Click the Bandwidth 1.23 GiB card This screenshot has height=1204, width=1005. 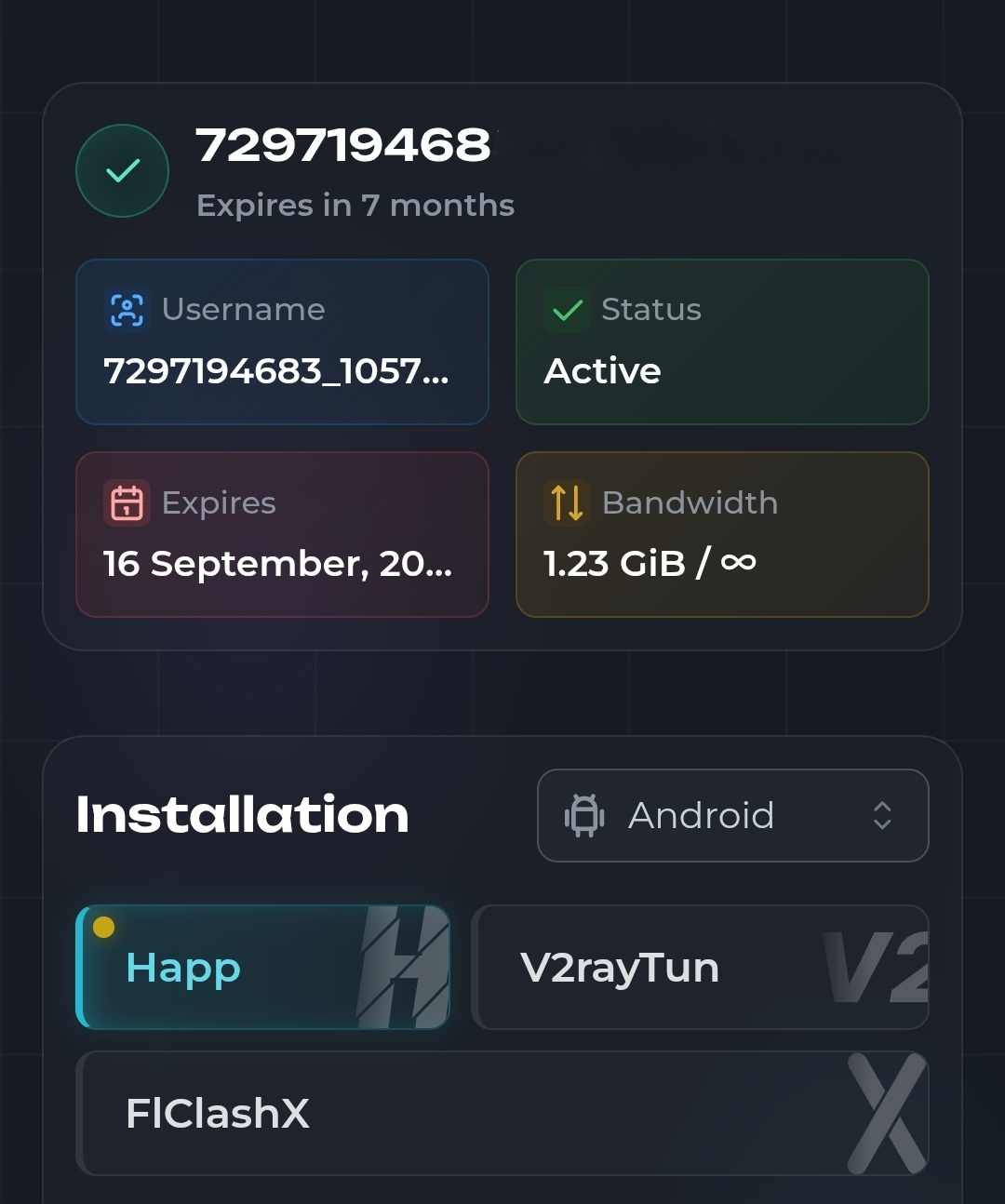click(722, 534)
